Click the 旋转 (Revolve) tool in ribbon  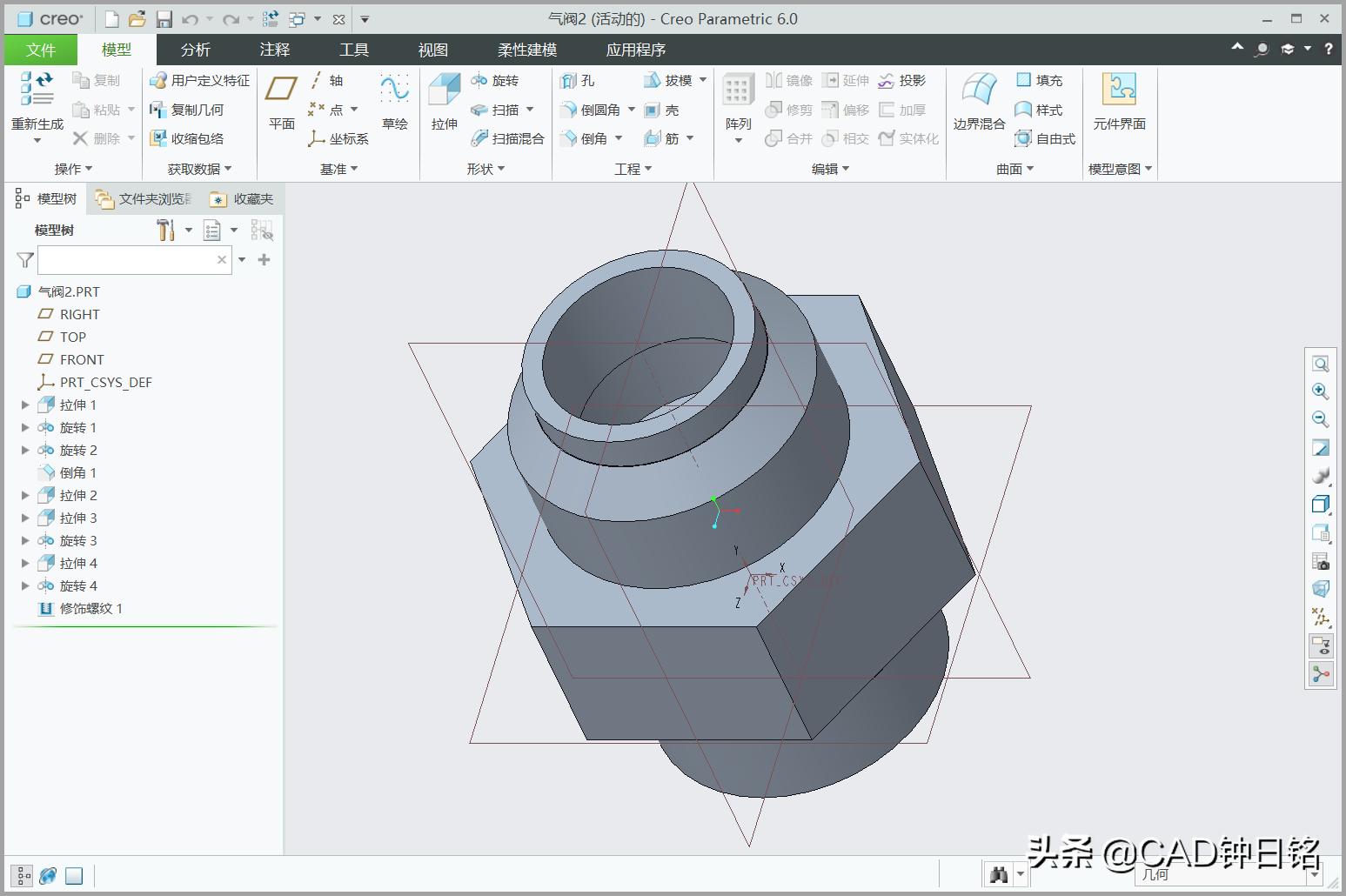pyautogui.click(x=495, y=81)
